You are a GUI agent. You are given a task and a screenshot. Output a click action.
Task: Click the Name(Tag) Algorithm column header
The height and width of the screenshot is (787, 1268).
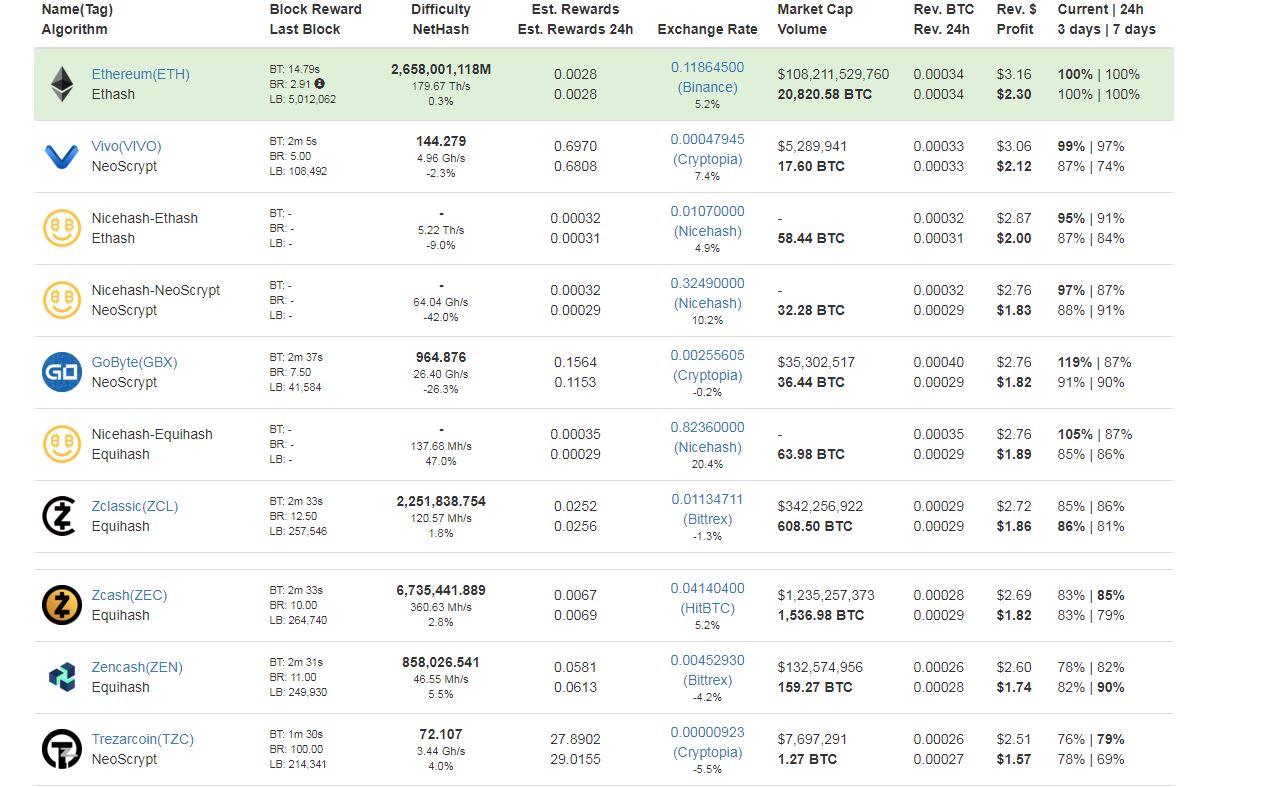point(77,19)
